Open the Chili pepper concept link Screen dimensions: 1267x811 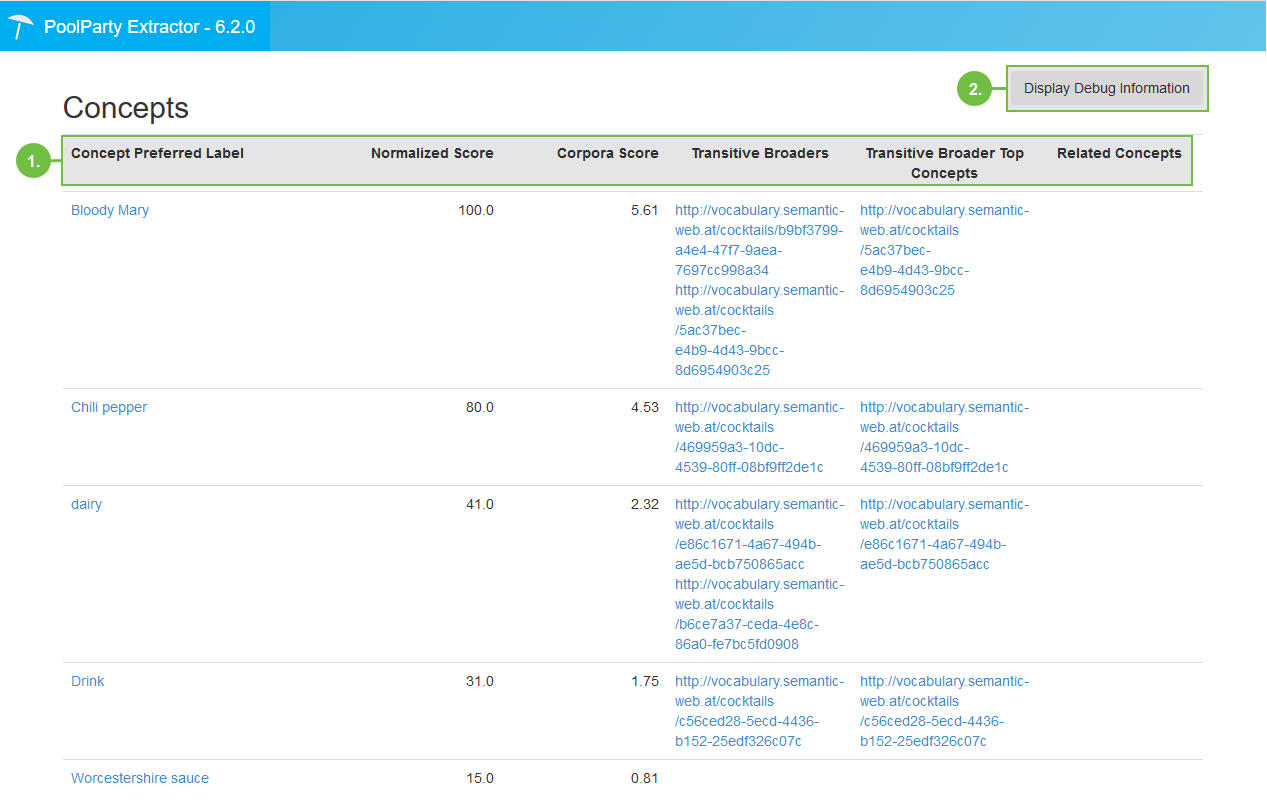pyautogui.click(x=109, y=407)
